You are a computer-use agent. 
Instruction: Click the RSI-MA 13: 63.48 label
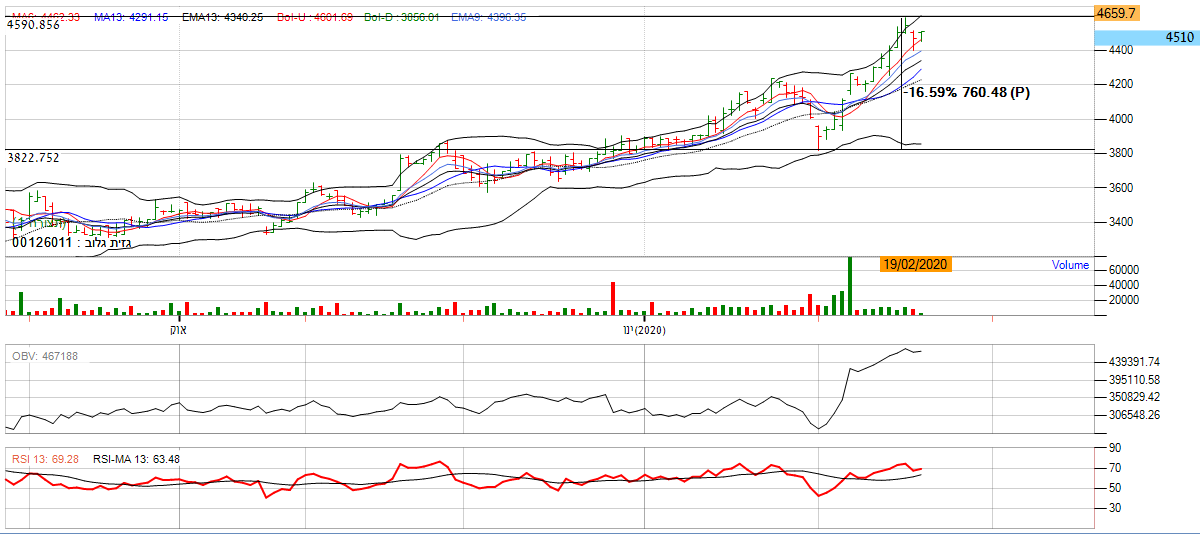[x=136, y=459]
